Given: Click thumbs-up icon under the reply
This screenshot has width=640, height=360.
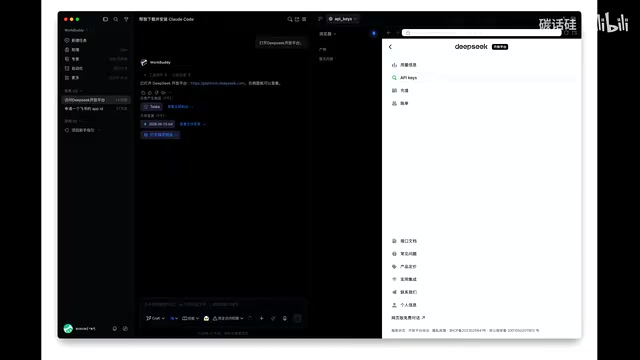Looking at the screenshot, I should (150, 93).
